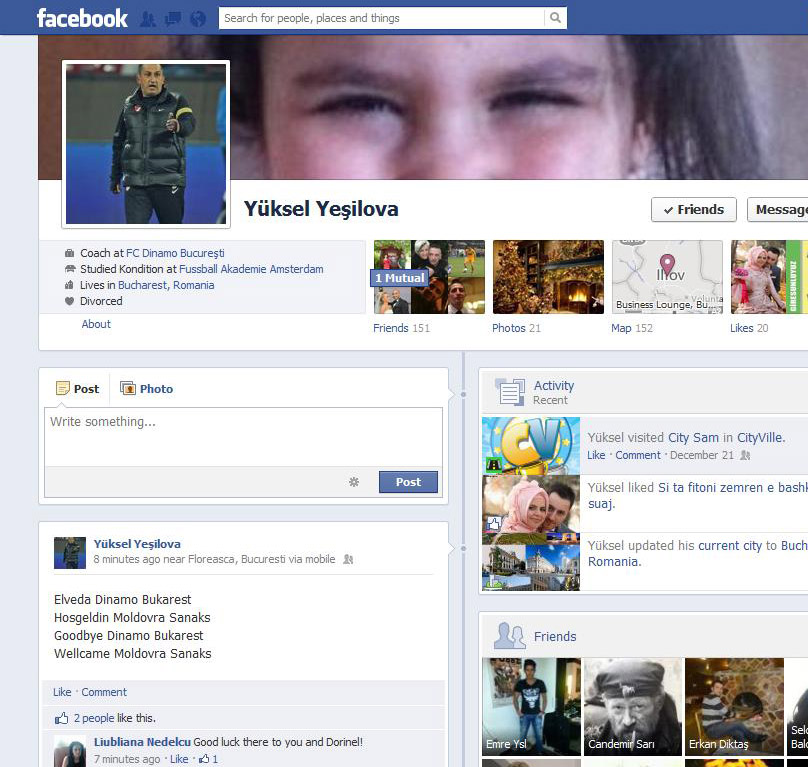Click the CityVille activity icon

[530, 446]
